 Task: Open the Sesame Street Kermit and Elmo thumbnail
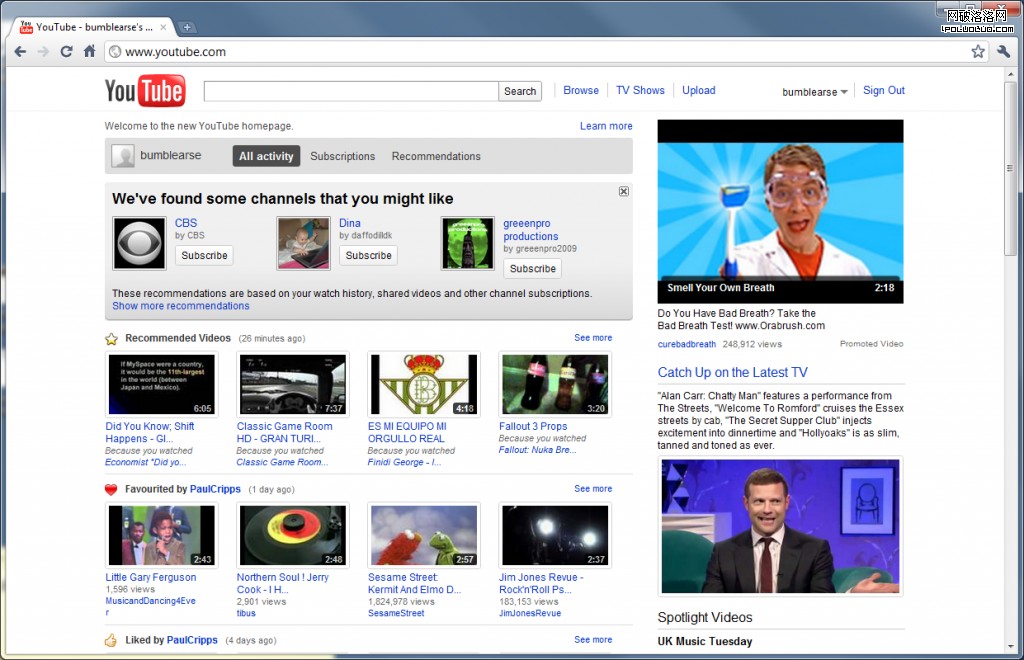(x=423, y=535)
